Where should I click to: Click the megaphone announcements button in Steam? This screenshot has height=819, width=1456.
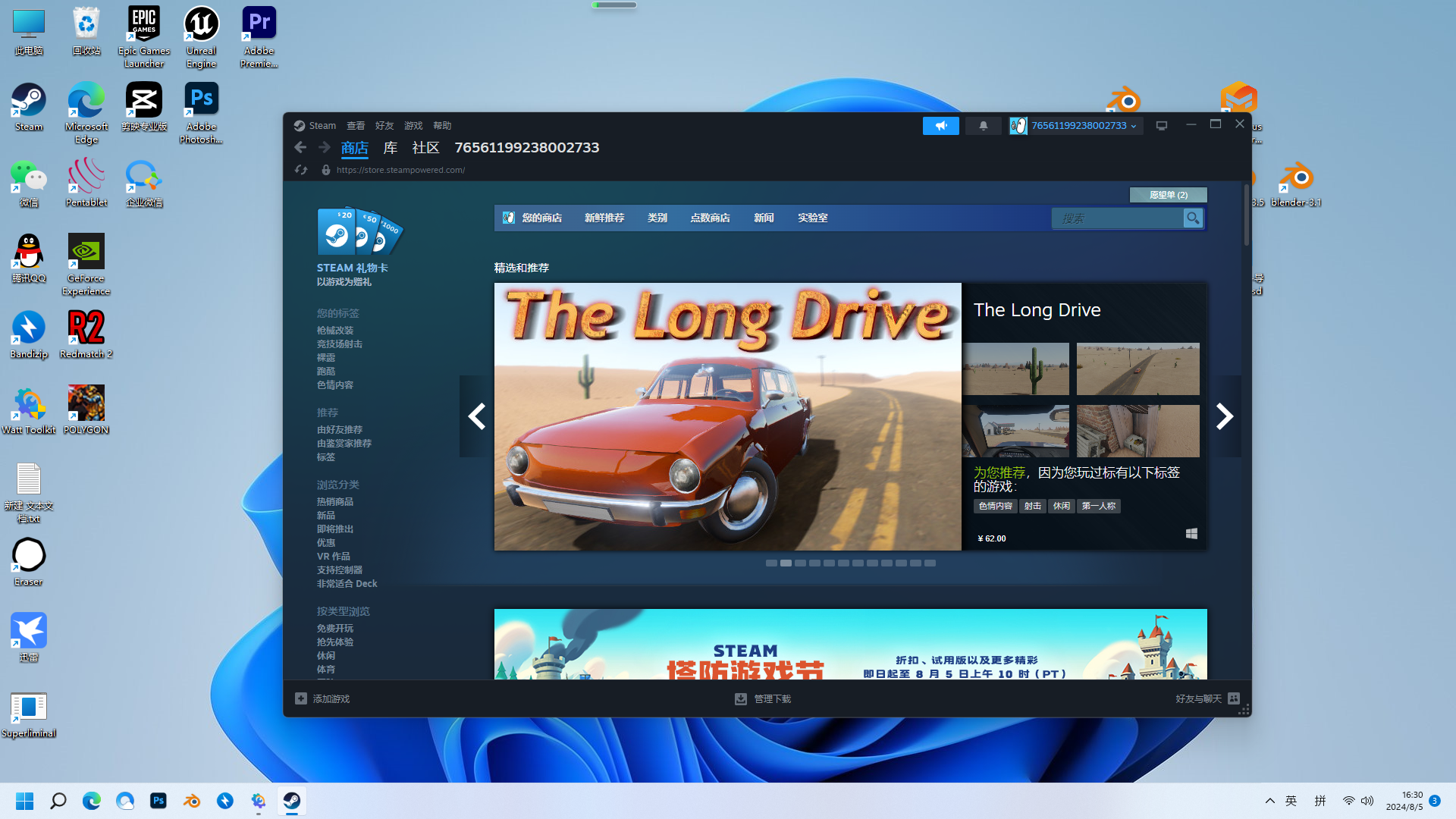940,126
